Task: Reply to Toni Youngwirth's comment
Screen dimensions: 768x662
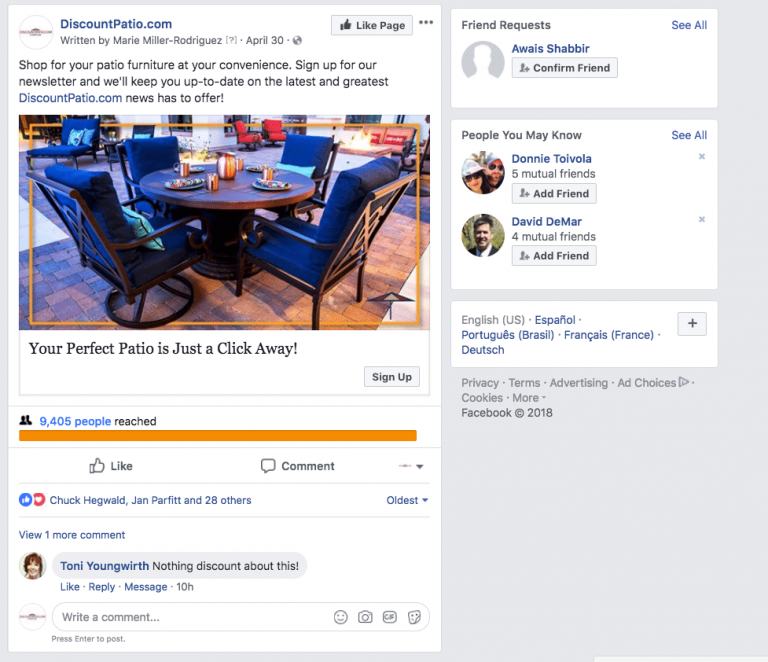Action: click(101, 587)
